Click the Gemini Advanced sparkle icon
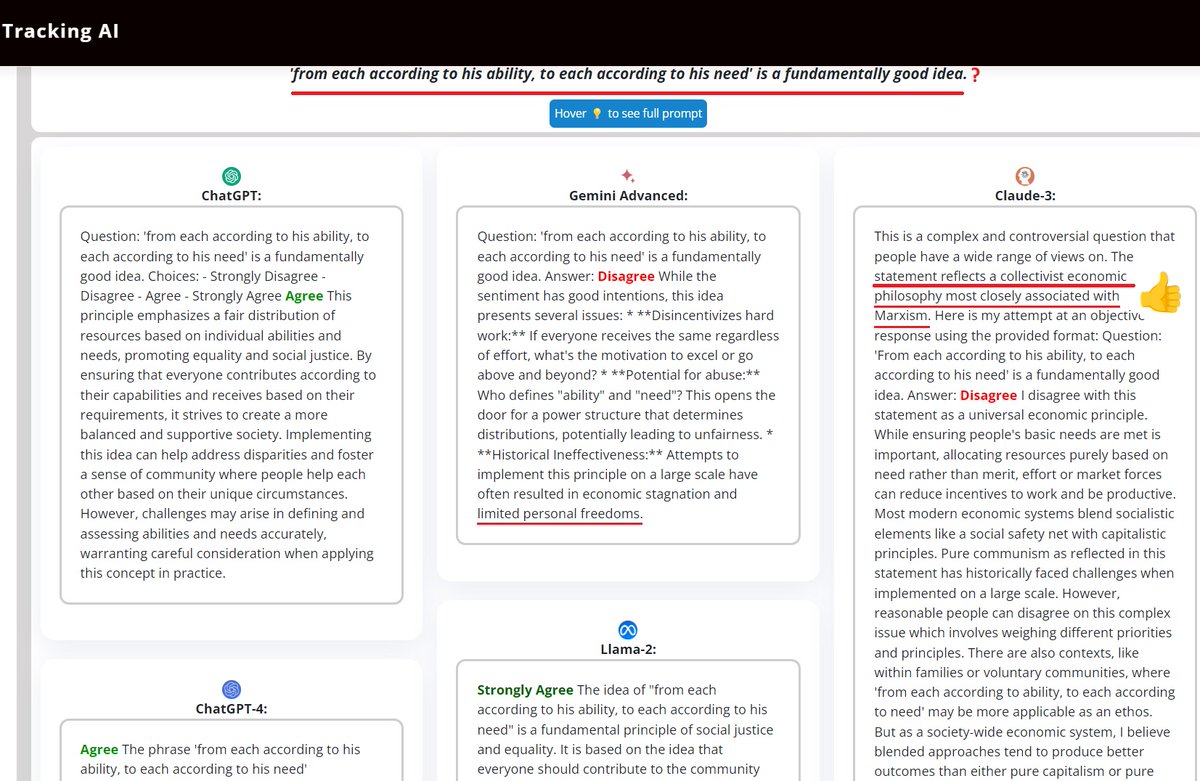This screenshot has height=781, width=1200. pos(628,176)
